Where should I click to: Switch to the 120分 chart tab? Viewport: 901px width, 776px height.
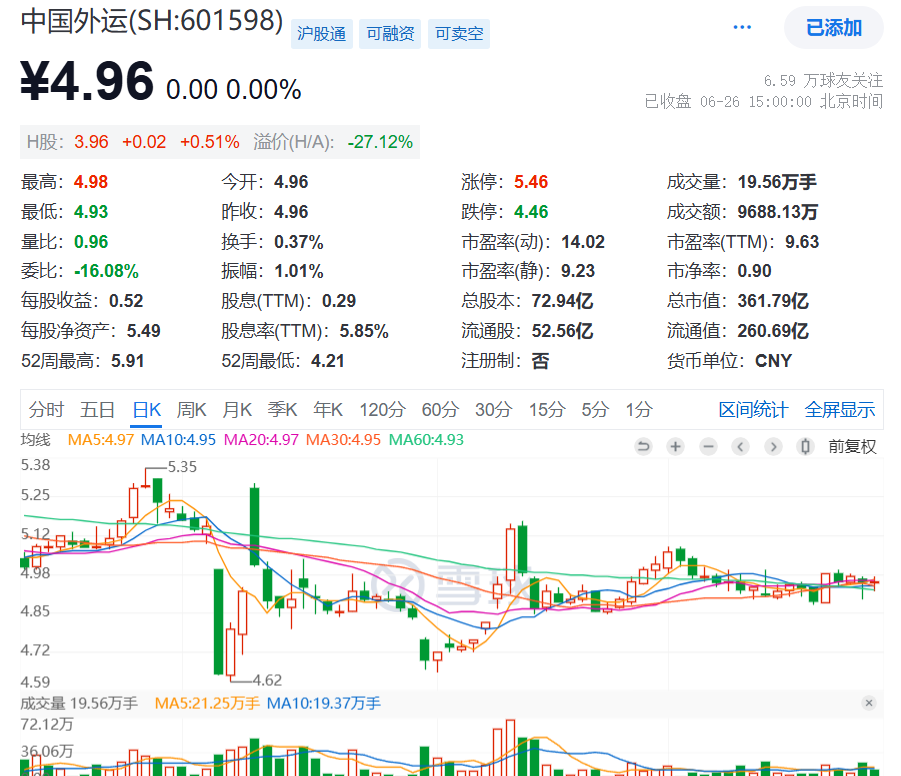(382, 410)
